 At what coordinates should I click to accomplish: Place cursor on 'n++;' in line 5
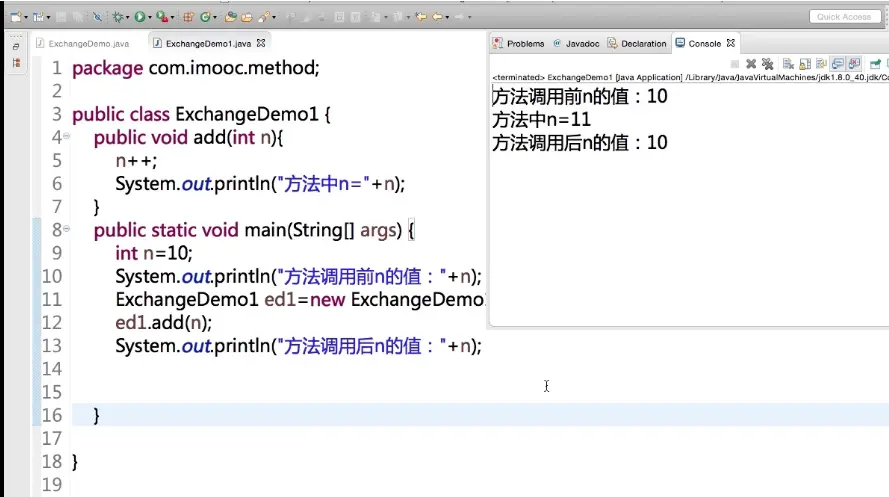(136, 161)
